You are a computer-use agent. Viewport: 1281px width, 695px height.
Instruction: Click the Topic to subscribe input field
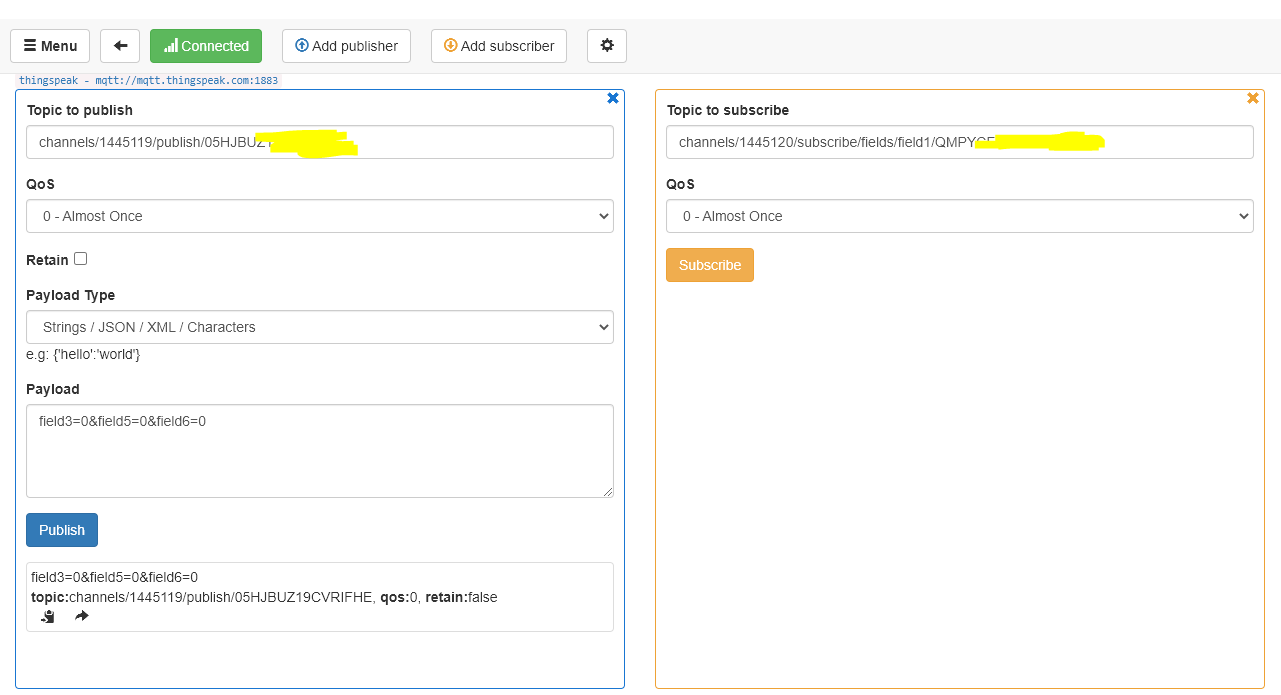click(959, 142)
